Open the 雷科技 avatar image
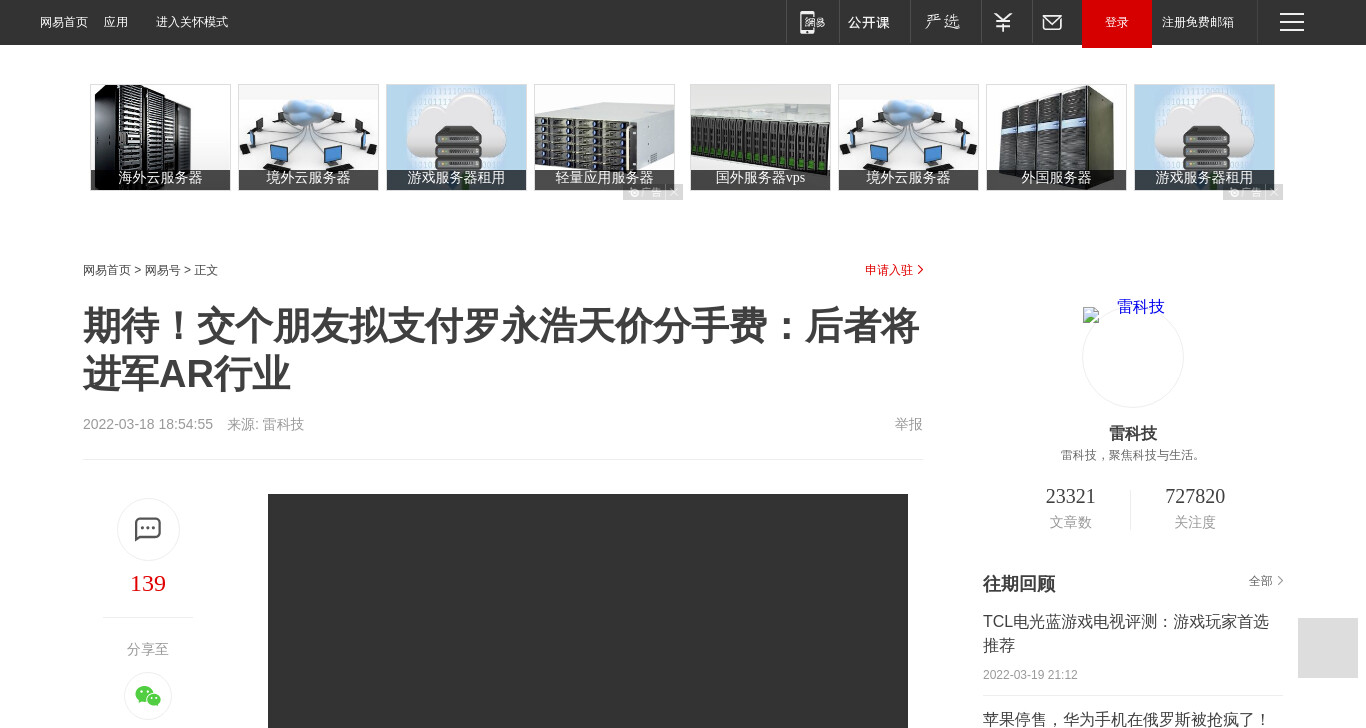Viewport: 1366px width, 728px height. point(1133,357)
